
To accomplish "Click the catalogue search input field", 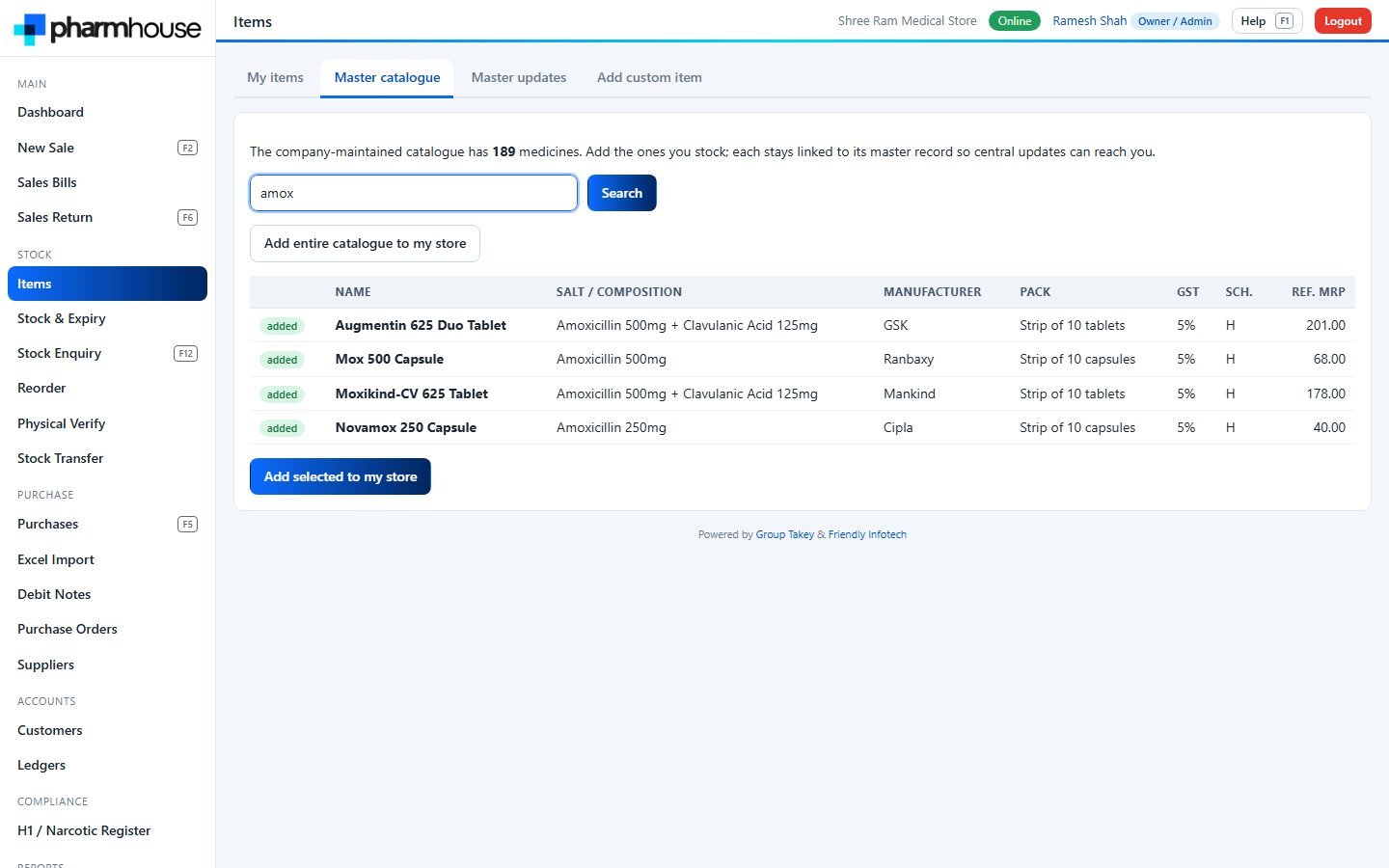I will [414, 193].
